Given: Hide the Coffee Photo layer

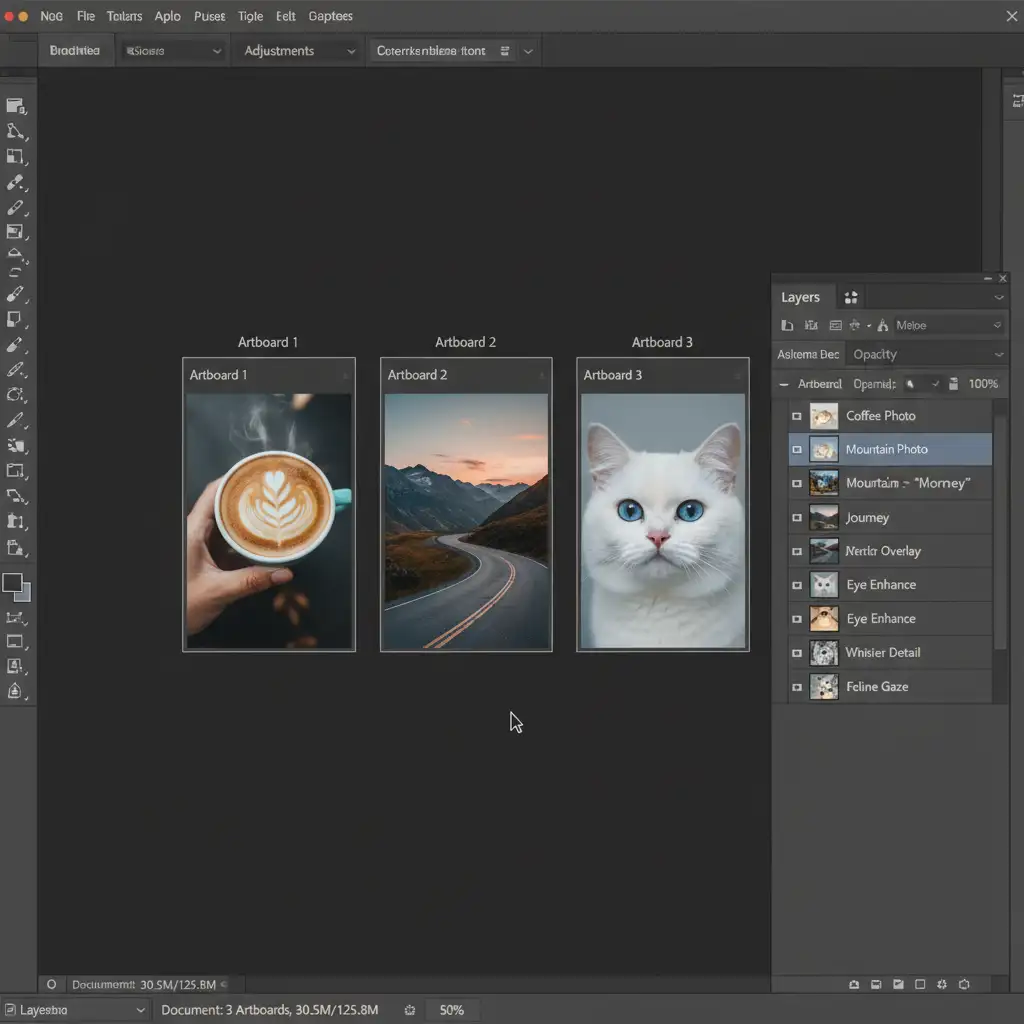Looking at the screenshot, I should (x=797, y=416).
